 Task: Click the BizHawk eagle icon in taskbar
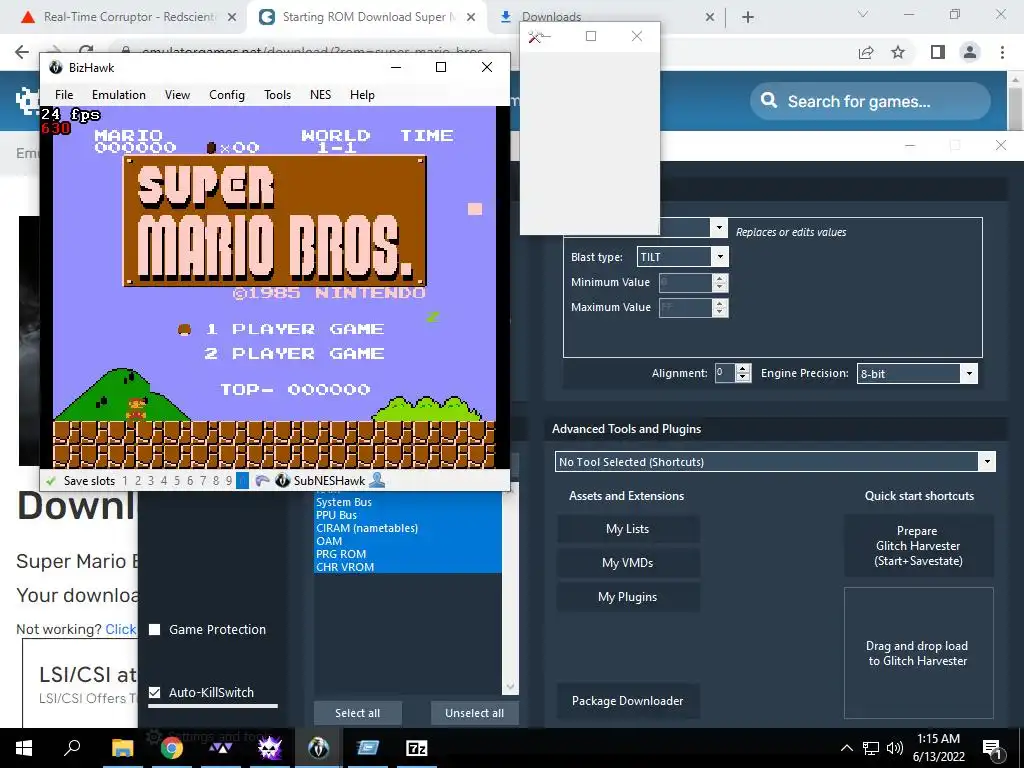coord(319,748)
